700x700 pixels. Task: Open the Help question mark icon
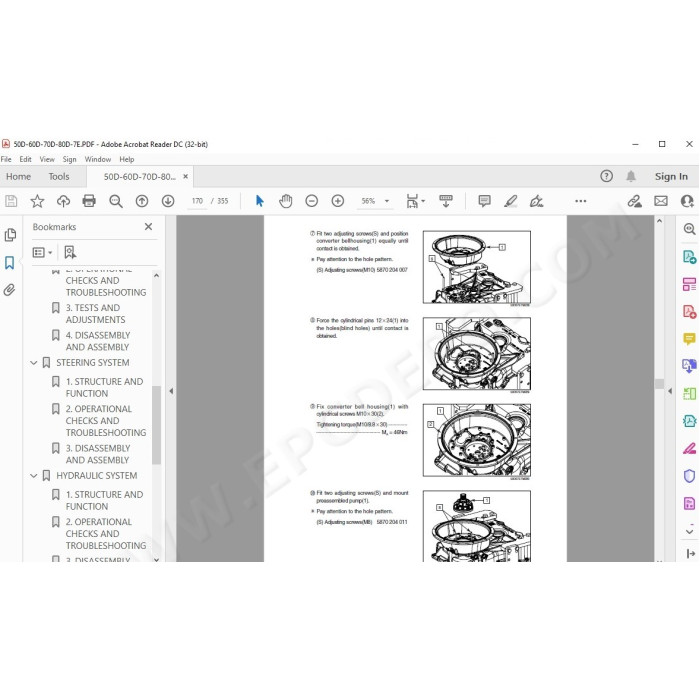[x=606, y=176]
